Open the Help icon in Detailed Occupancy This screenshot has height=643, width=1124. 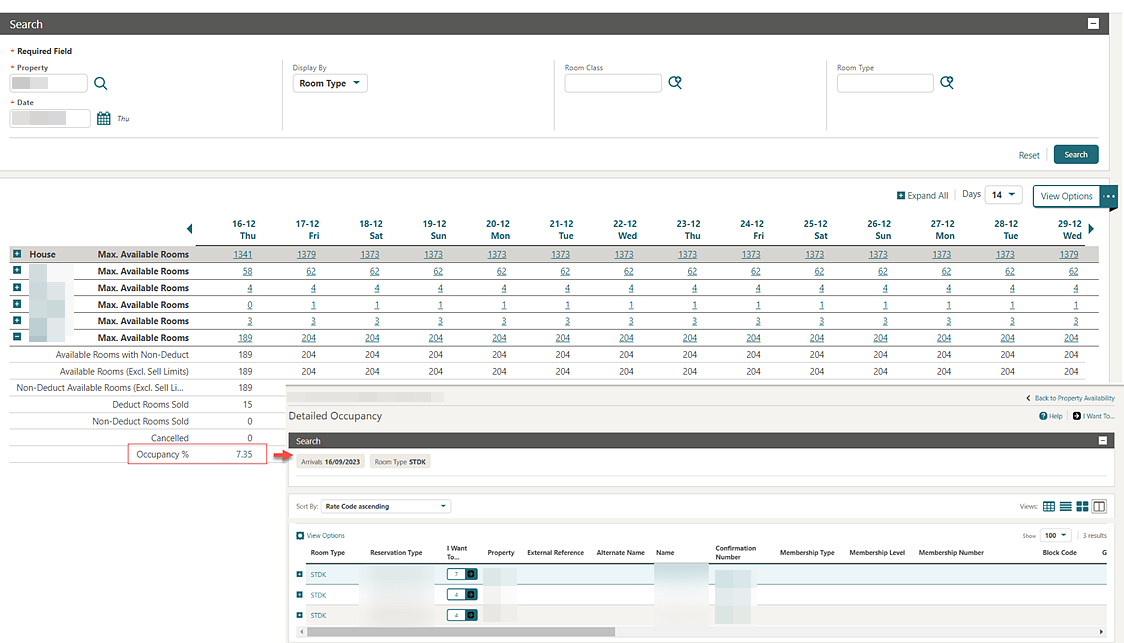tap(1050, 416)
